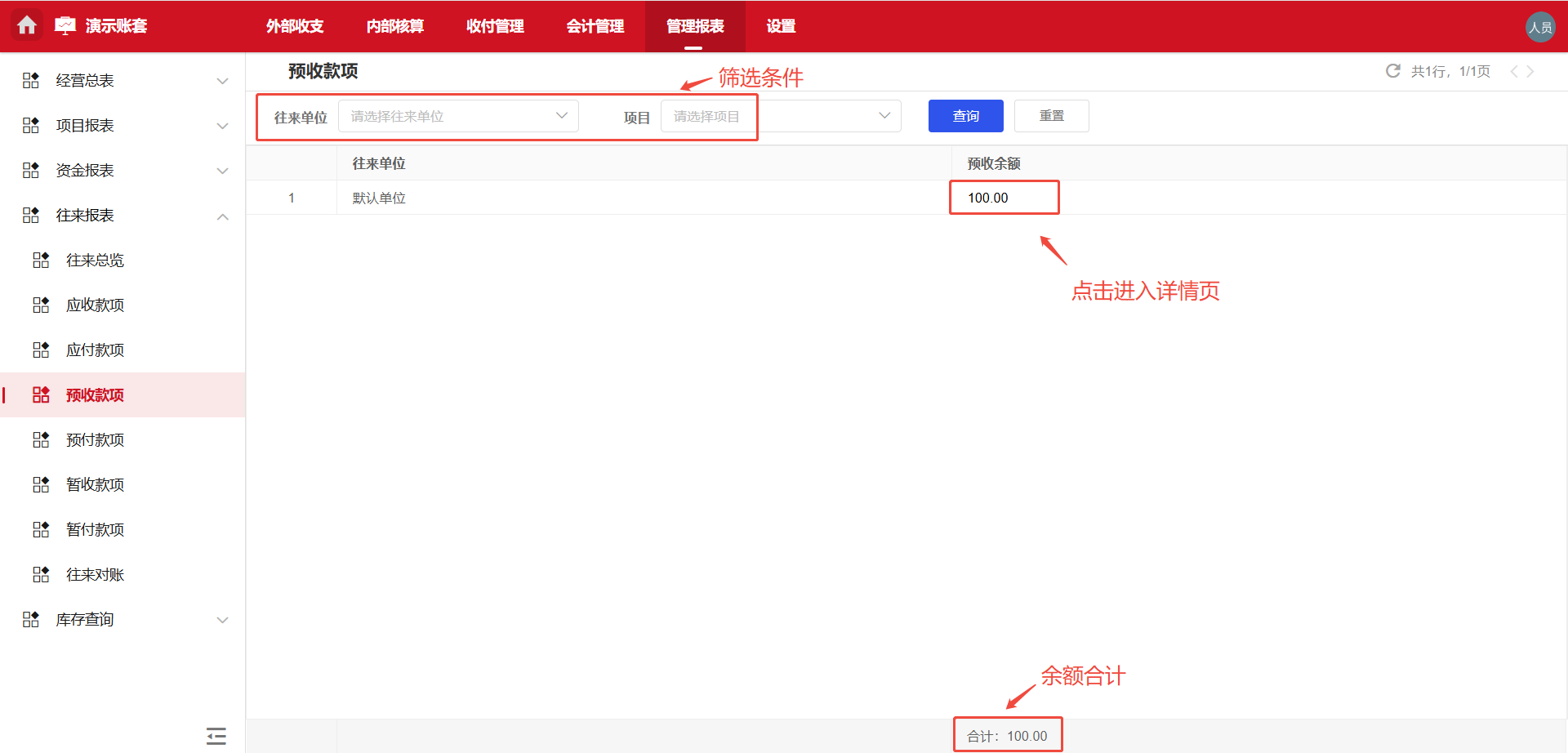The image size is (1568, 753).
Task: Click the 重置 button
Action: coord(1051,115)
